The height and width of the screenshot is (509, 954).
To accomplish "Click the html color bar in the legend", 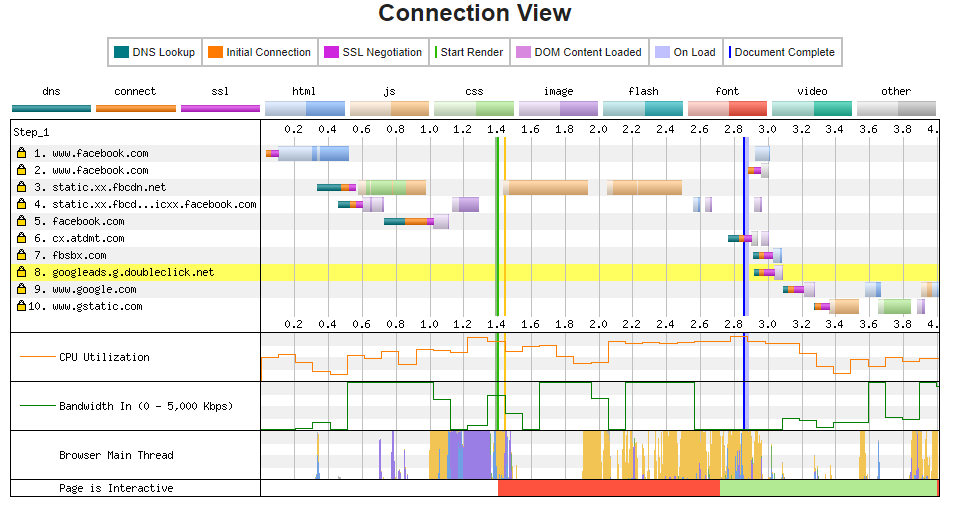I will coord(305,109).
